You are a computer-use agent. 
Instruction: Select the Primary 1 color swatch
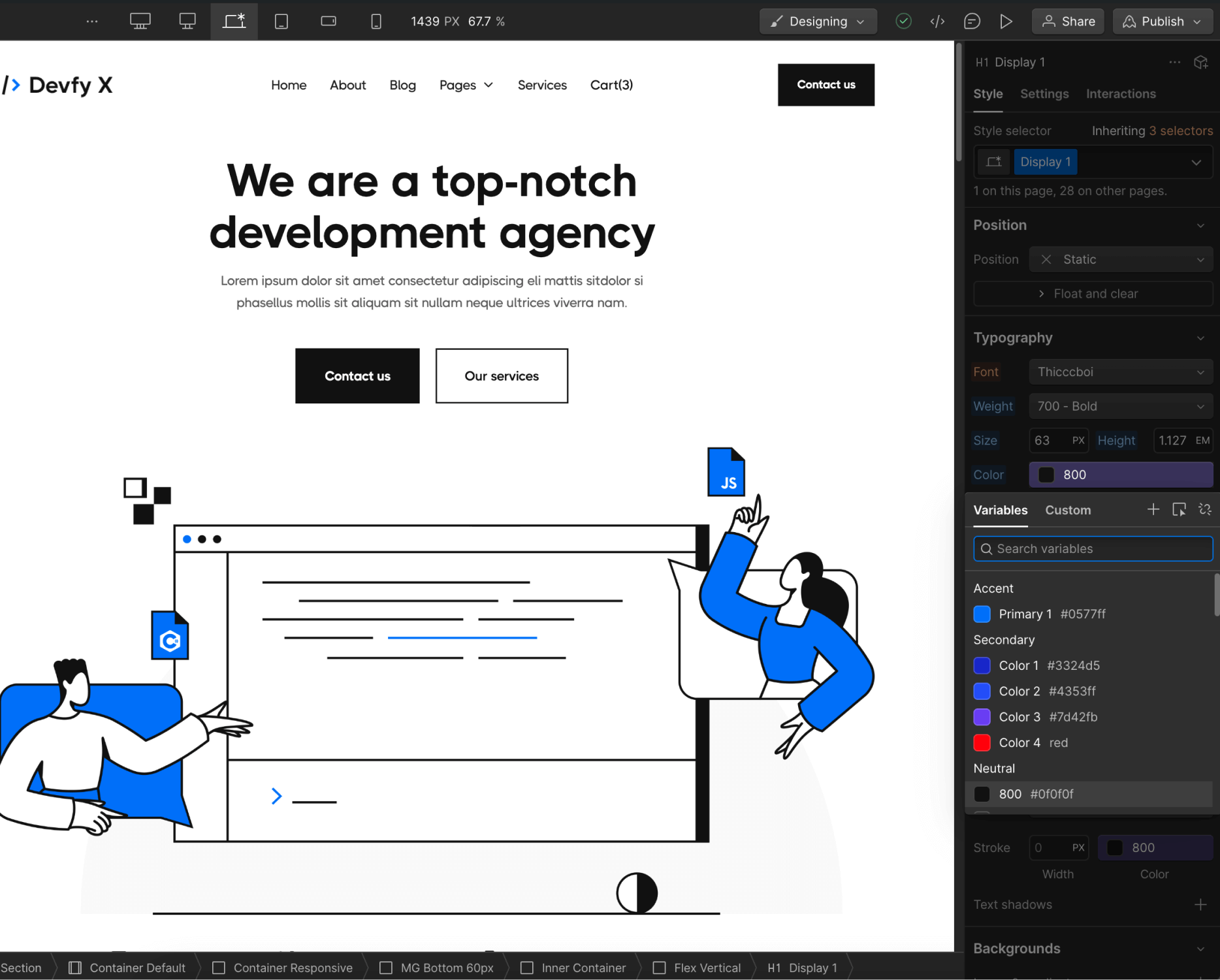coord(982,614)
